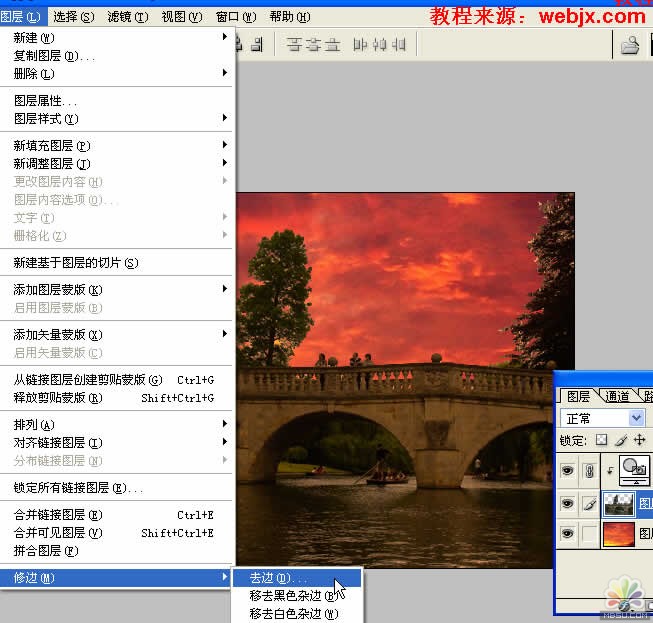Viewport: 653px width, 623px height.
Task: Hide the adjustment layer via eye icon
Action: [567, 471]
